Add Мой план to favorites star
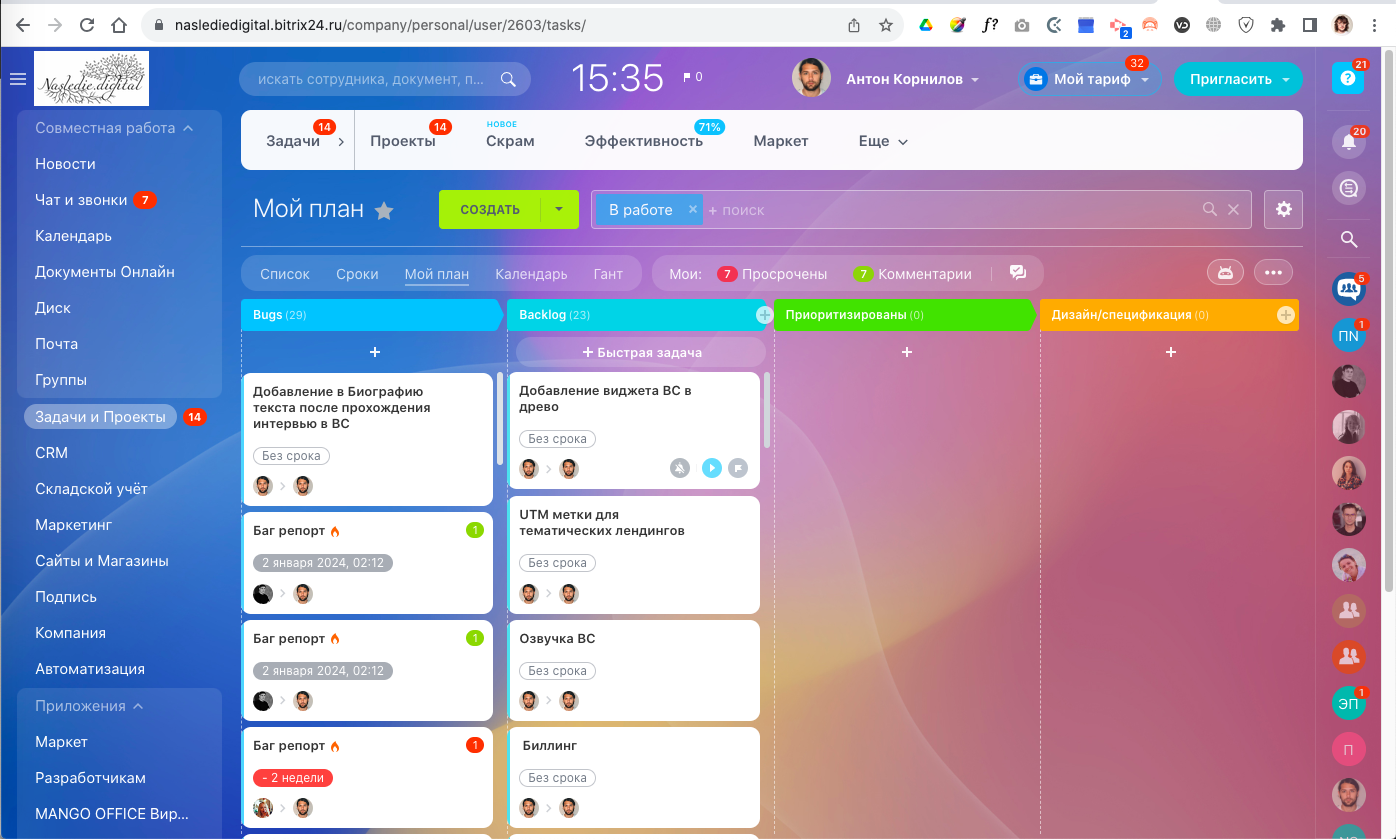Viewport: 1396px width, 839px height. click(x=384, y=210)
